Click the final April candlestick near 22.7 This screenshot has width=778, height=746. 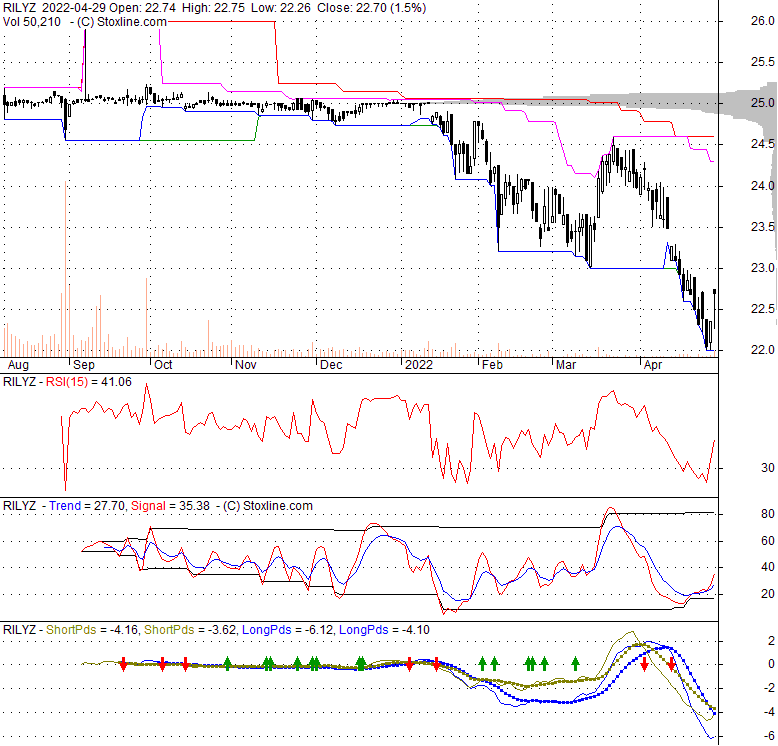(714, 308)
